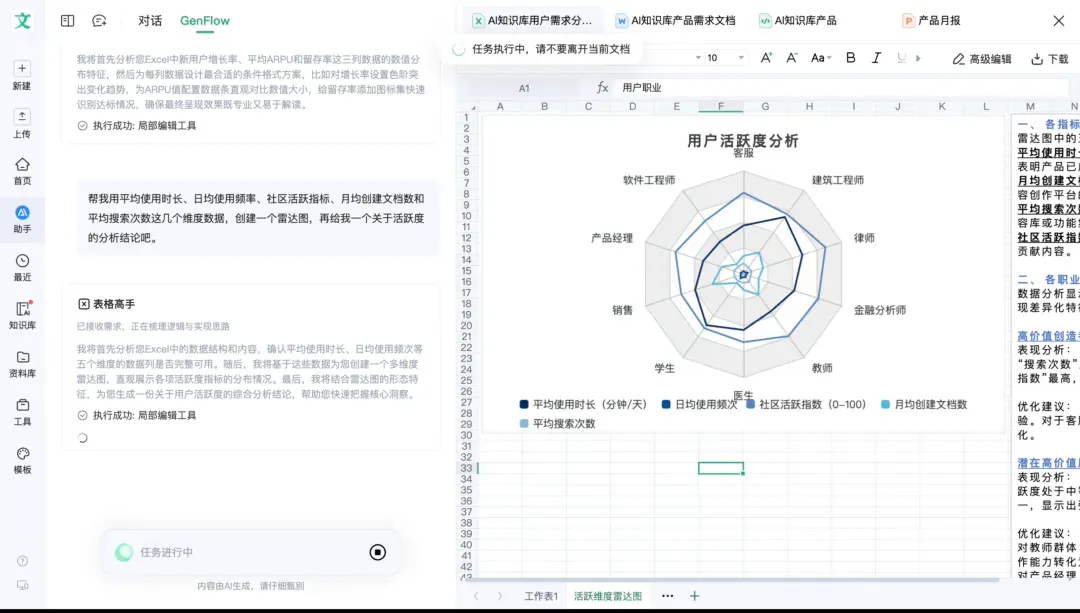Click the help question mark icon
The image size is (1080, 613).
(x=22, y=561)
